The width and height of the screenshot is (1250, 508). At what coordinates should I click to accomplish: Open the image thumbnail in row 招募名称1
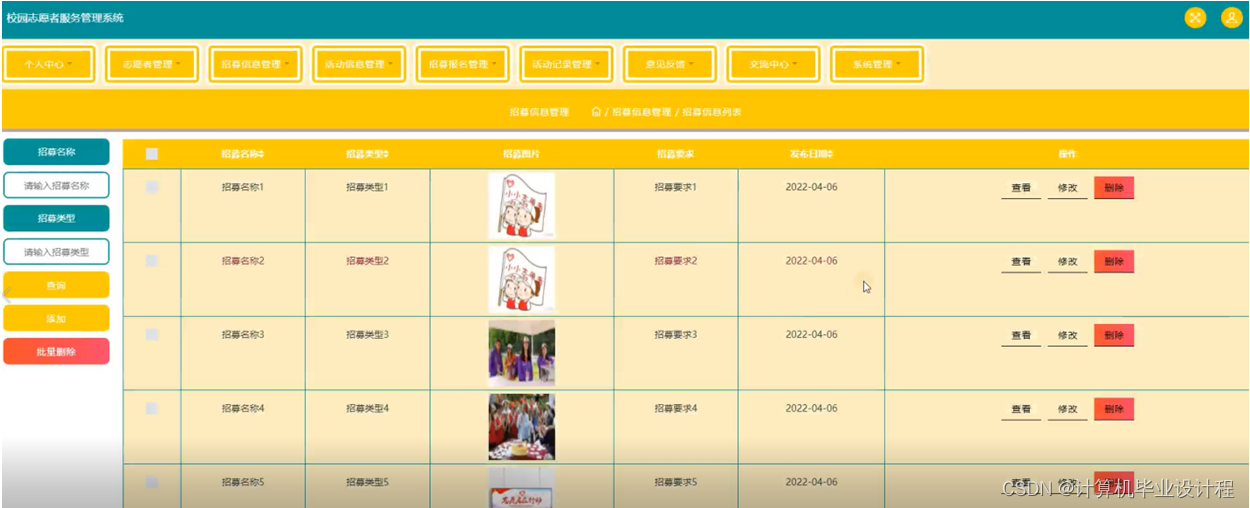(x=521, y=205)
